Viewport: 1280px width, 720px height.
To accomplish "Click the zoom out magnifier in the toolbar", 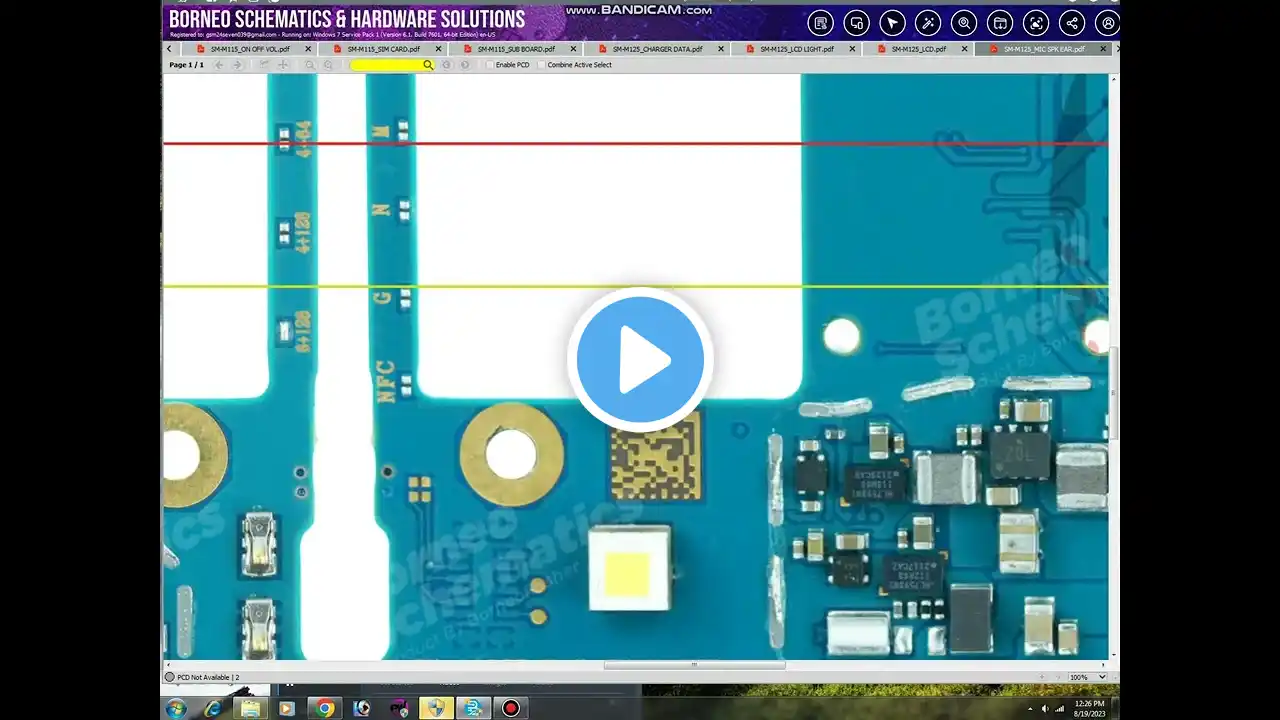I will pyautogui.click(x=310, y=65).
